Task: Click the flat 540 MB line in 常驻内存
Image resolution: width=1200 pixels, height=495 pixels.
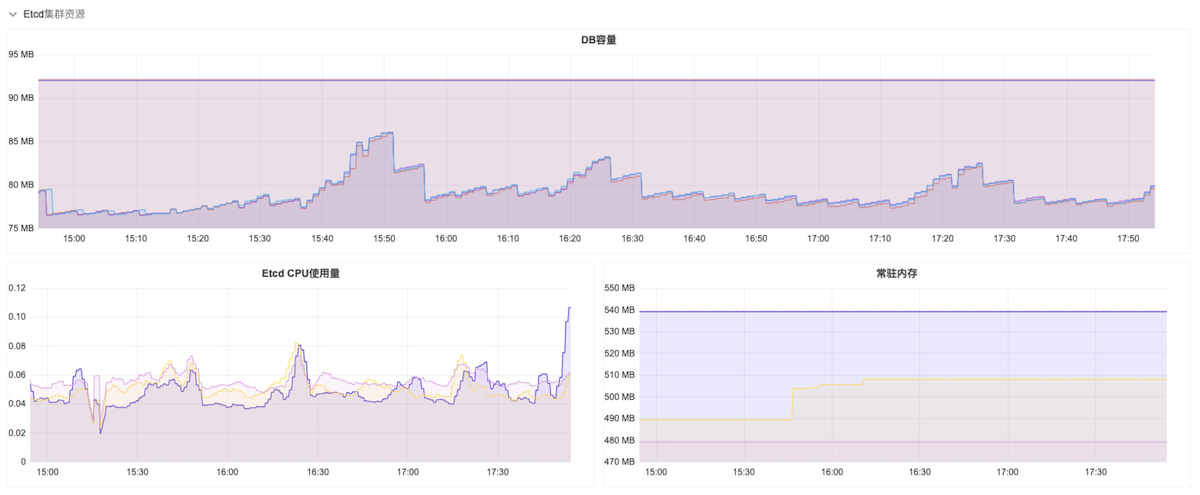Action: click(900, 311)
